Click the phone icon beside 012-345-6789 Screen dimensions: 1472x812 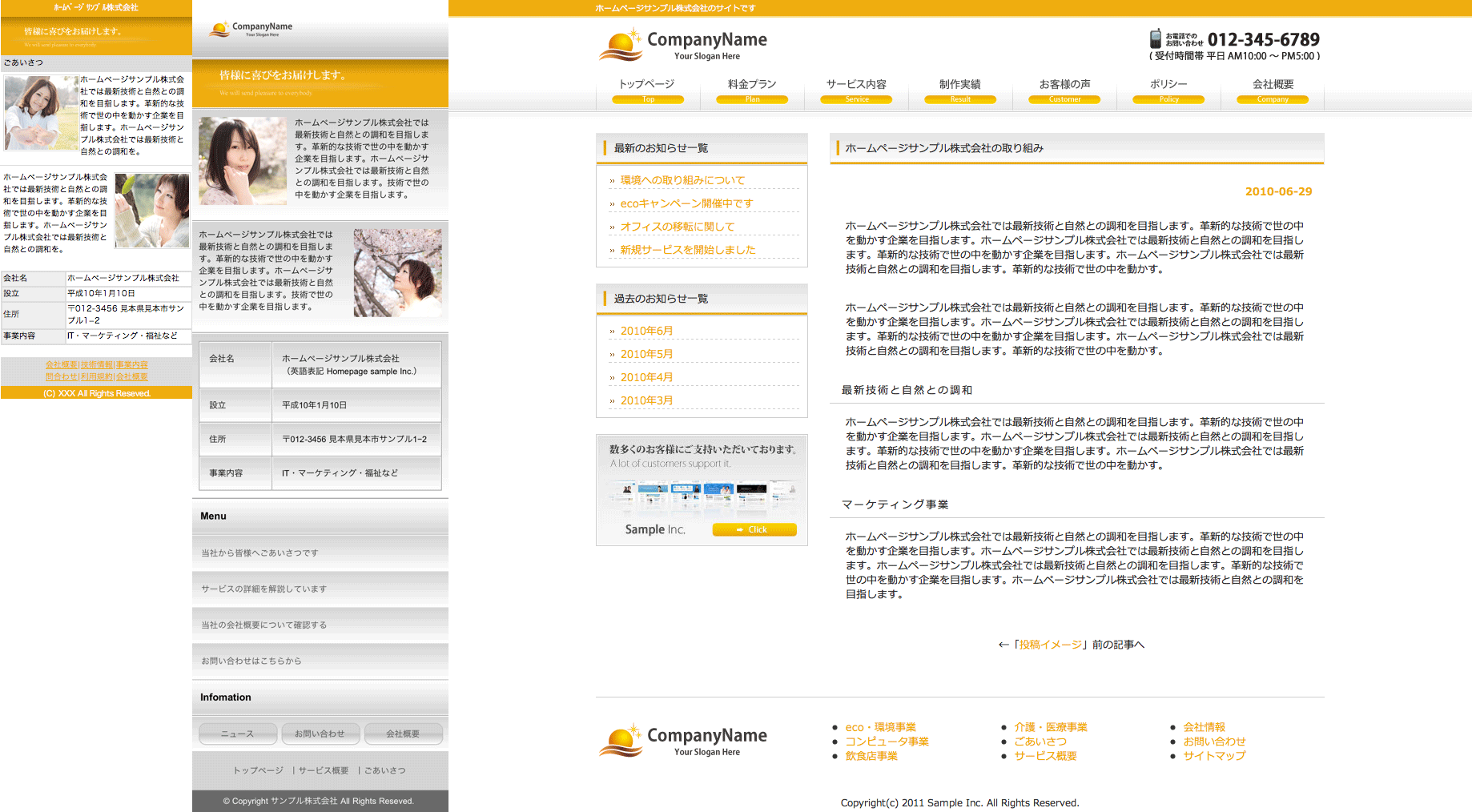[x=1155, y=38]
